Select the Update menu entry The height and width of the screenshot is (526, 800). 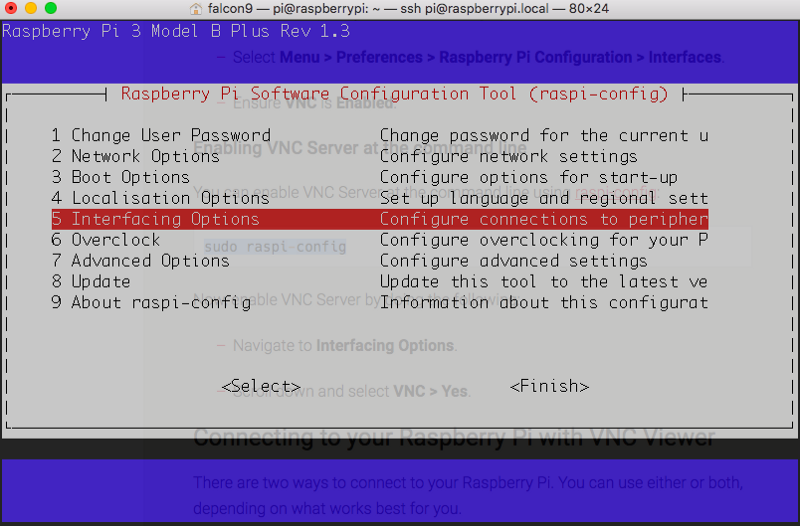click(91, 282)
